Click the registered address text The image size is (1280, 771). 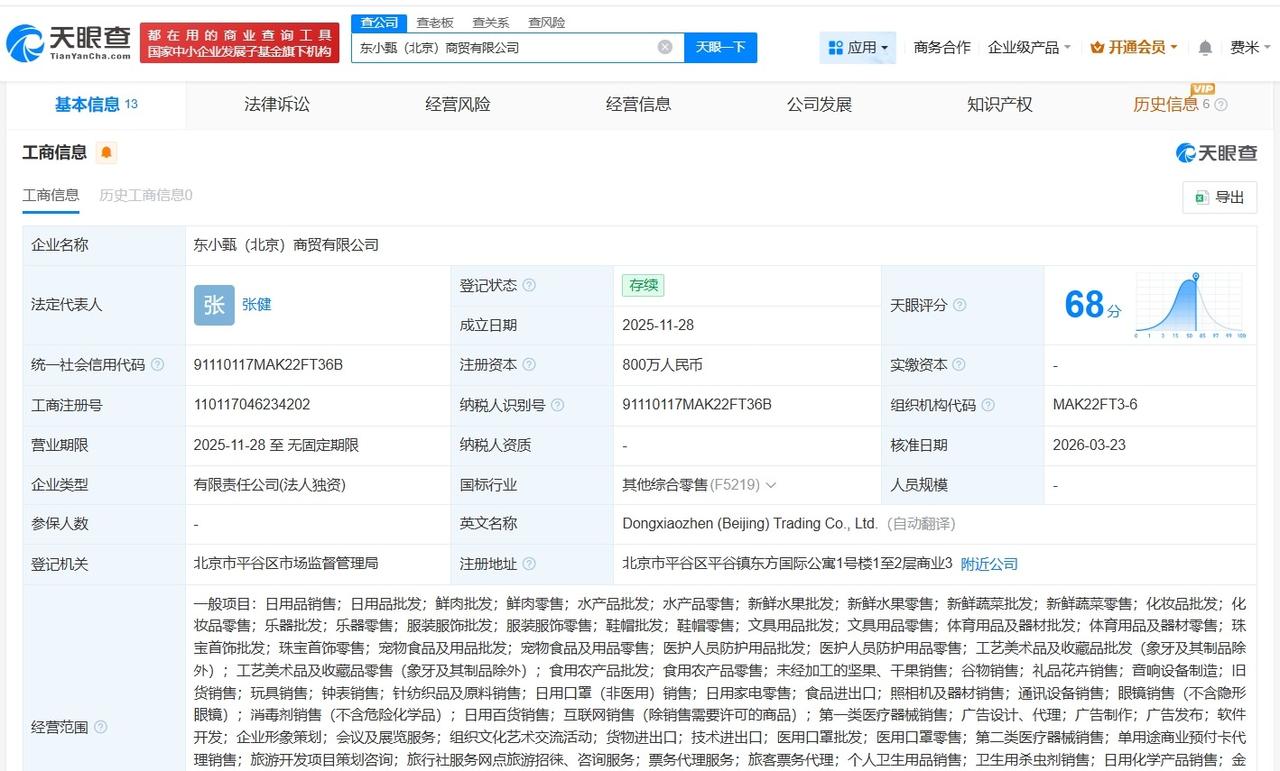(787, 564)
